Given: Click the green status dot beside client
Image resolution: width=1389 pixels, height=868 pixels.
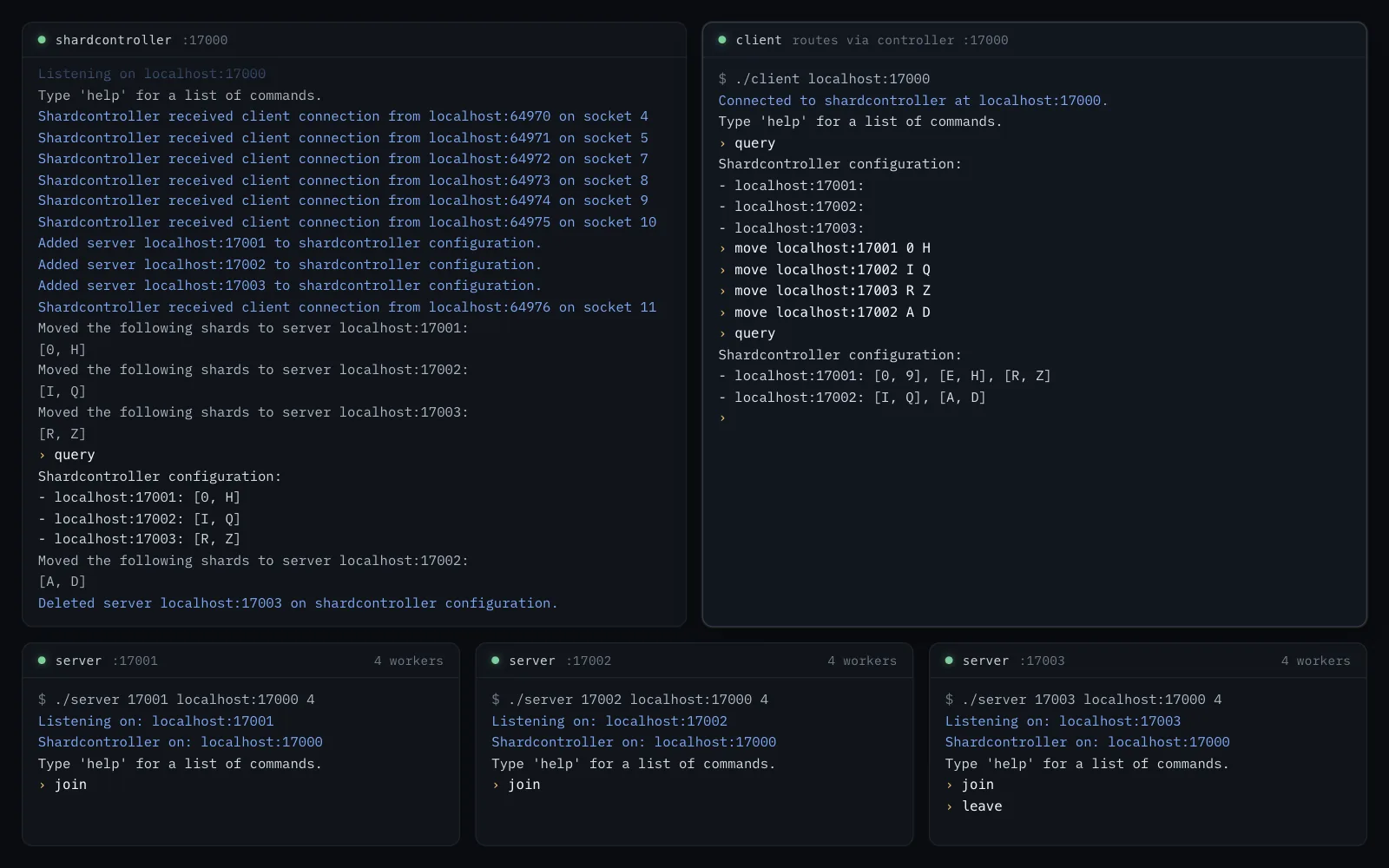Looking at the screenshot, I should click(x=722, y=40).
